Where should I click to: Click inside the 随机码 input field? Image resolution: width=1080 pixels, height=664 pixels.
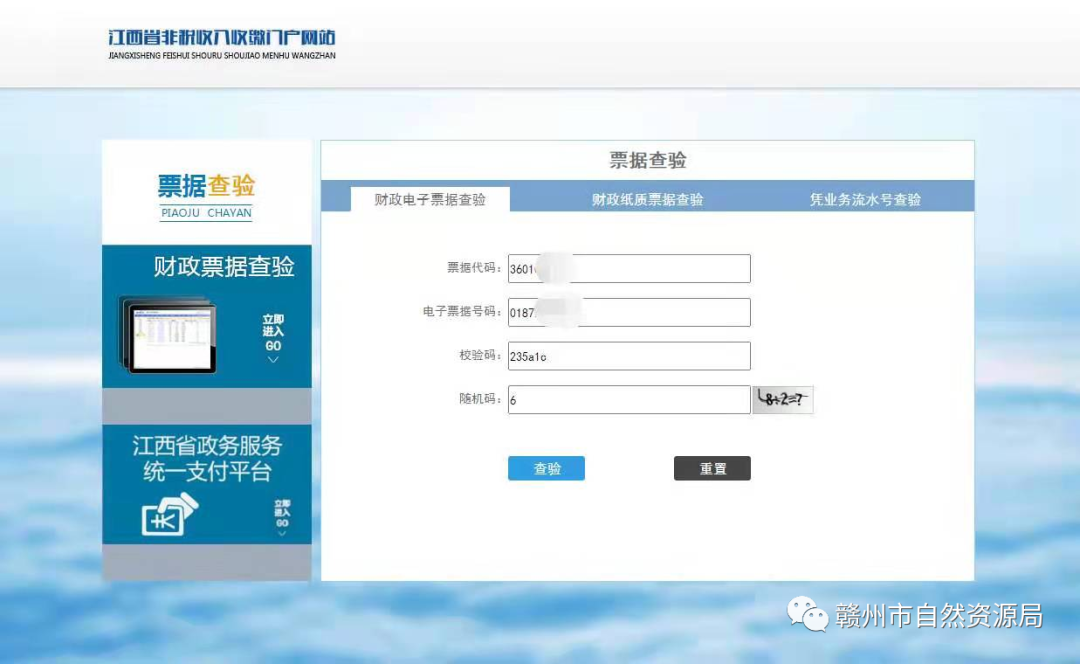click(x=629, y=399)
